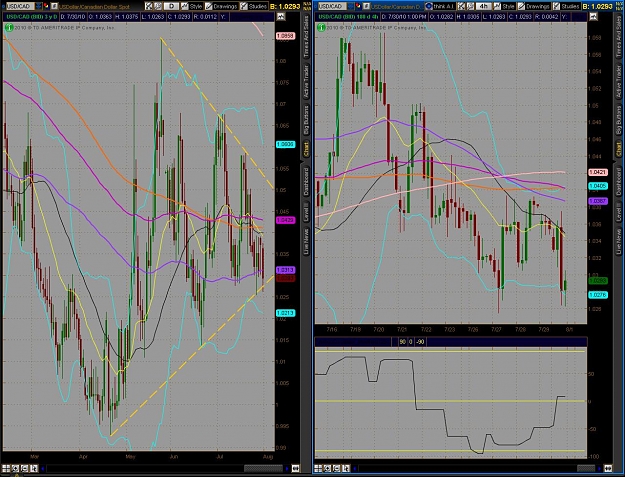The height and width of the screenshot is (477, 625).
Task: Open the Studies menu on the left chart
Action: (x=254, y=6)
